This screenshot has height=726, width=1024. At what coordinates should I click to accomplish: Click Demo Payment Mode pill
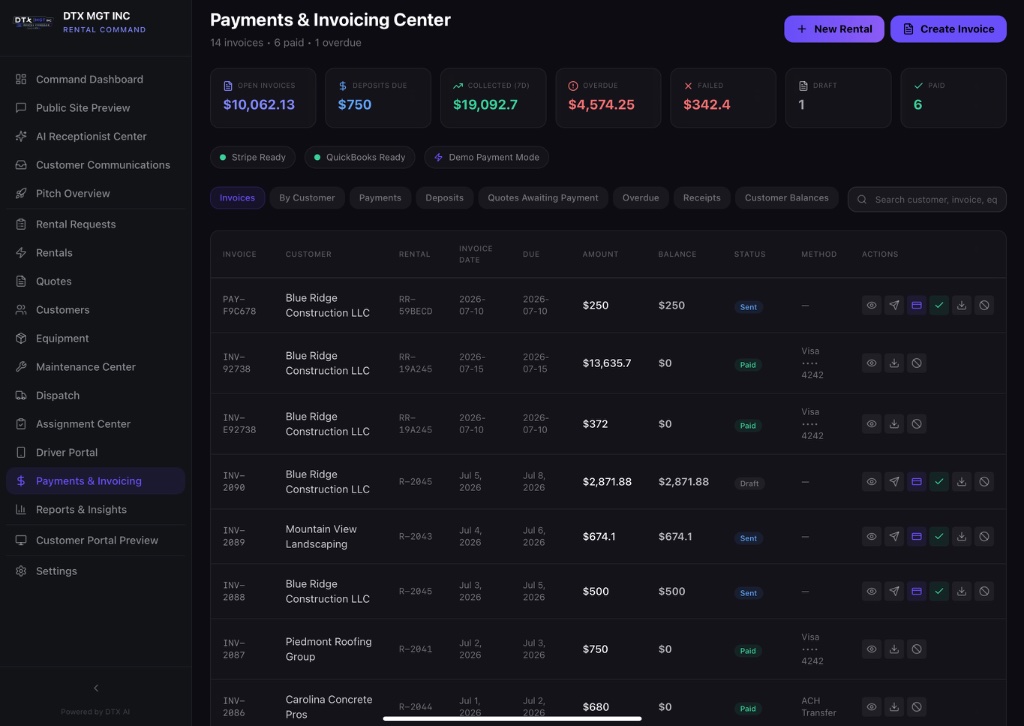[487, 157]
